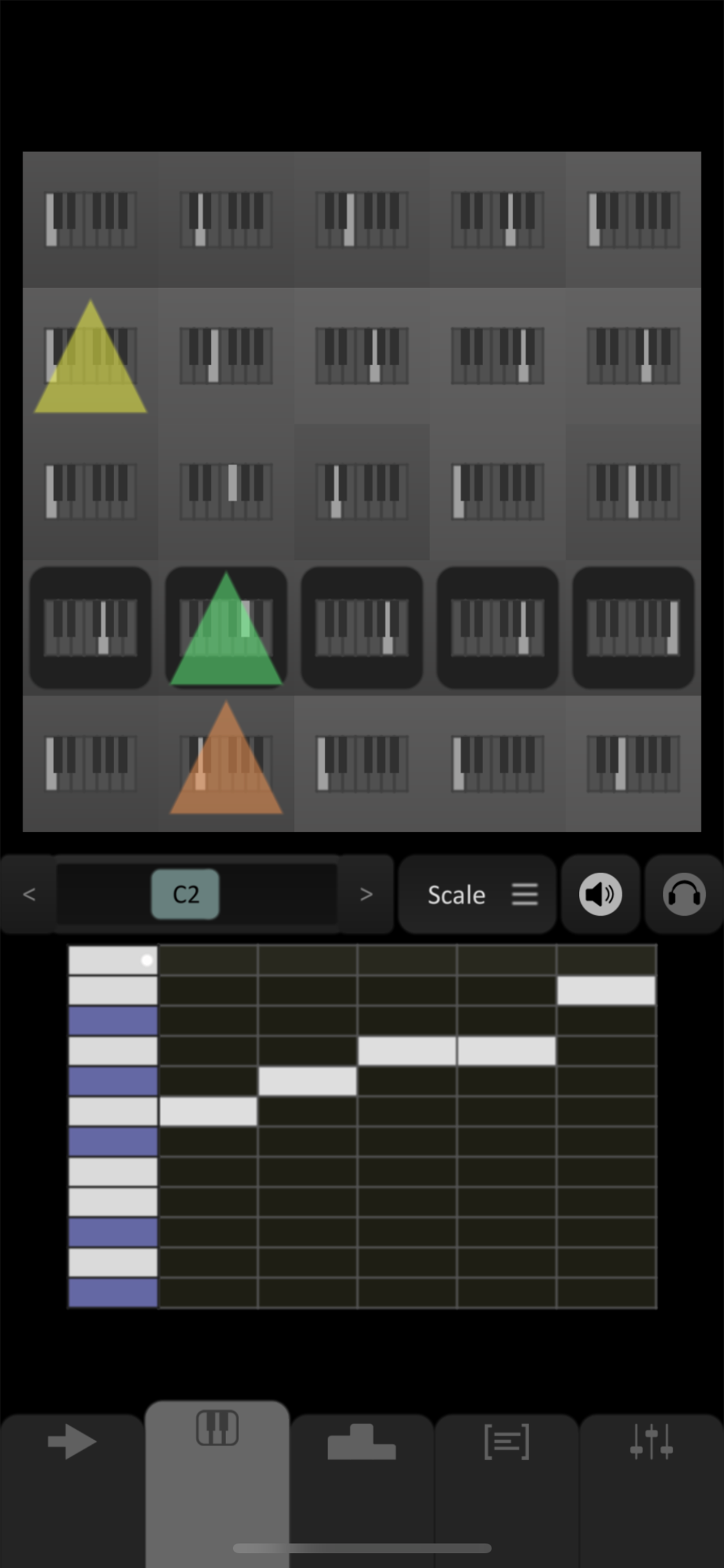724x1568 pixels.
Task: Tap the topmost blue key in piano roll
Action: pos(113,1021)
